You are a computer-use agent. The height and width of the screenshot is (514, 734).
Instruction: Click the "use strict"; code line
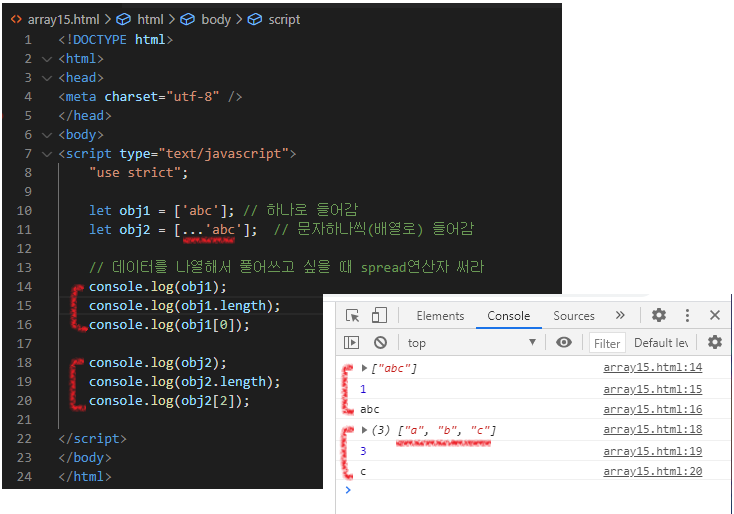coord(139,173)
